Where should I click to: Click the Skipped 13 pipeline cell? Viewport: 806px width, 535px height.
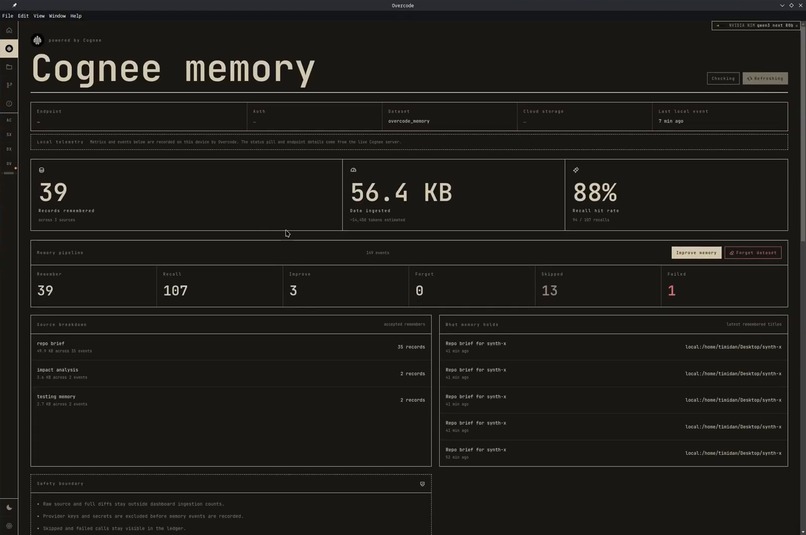pyautogui.click(x=598, y=286)
